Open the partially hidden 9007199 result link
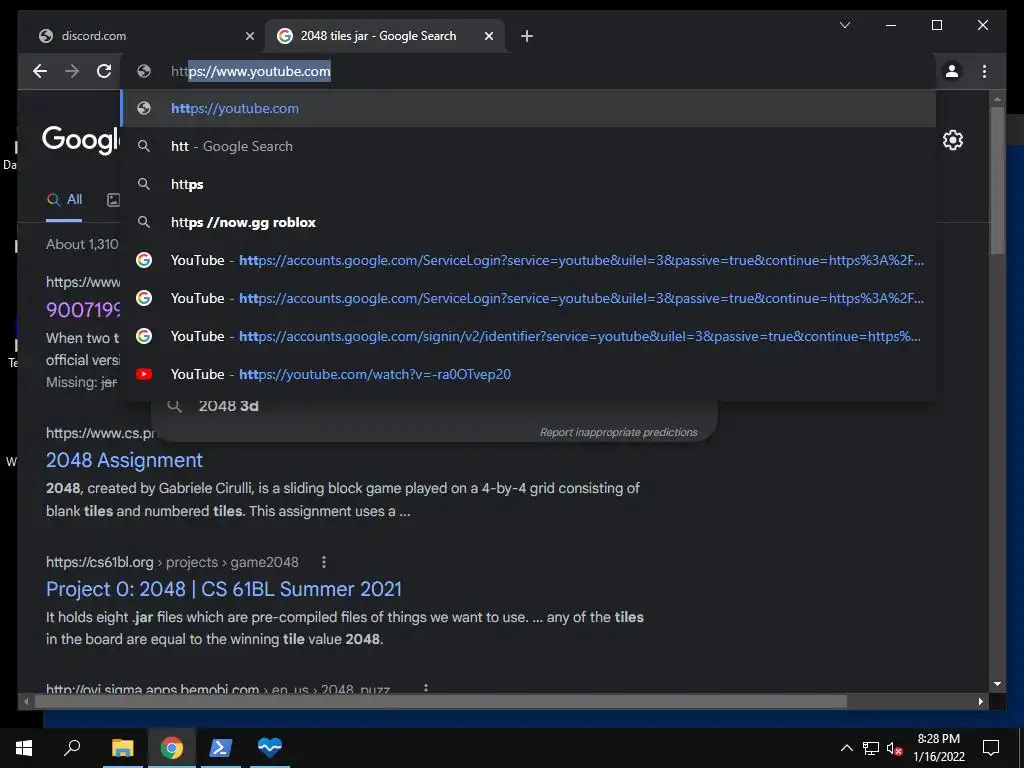Viewport: 1024px width, 768px height. pos(82,310)
